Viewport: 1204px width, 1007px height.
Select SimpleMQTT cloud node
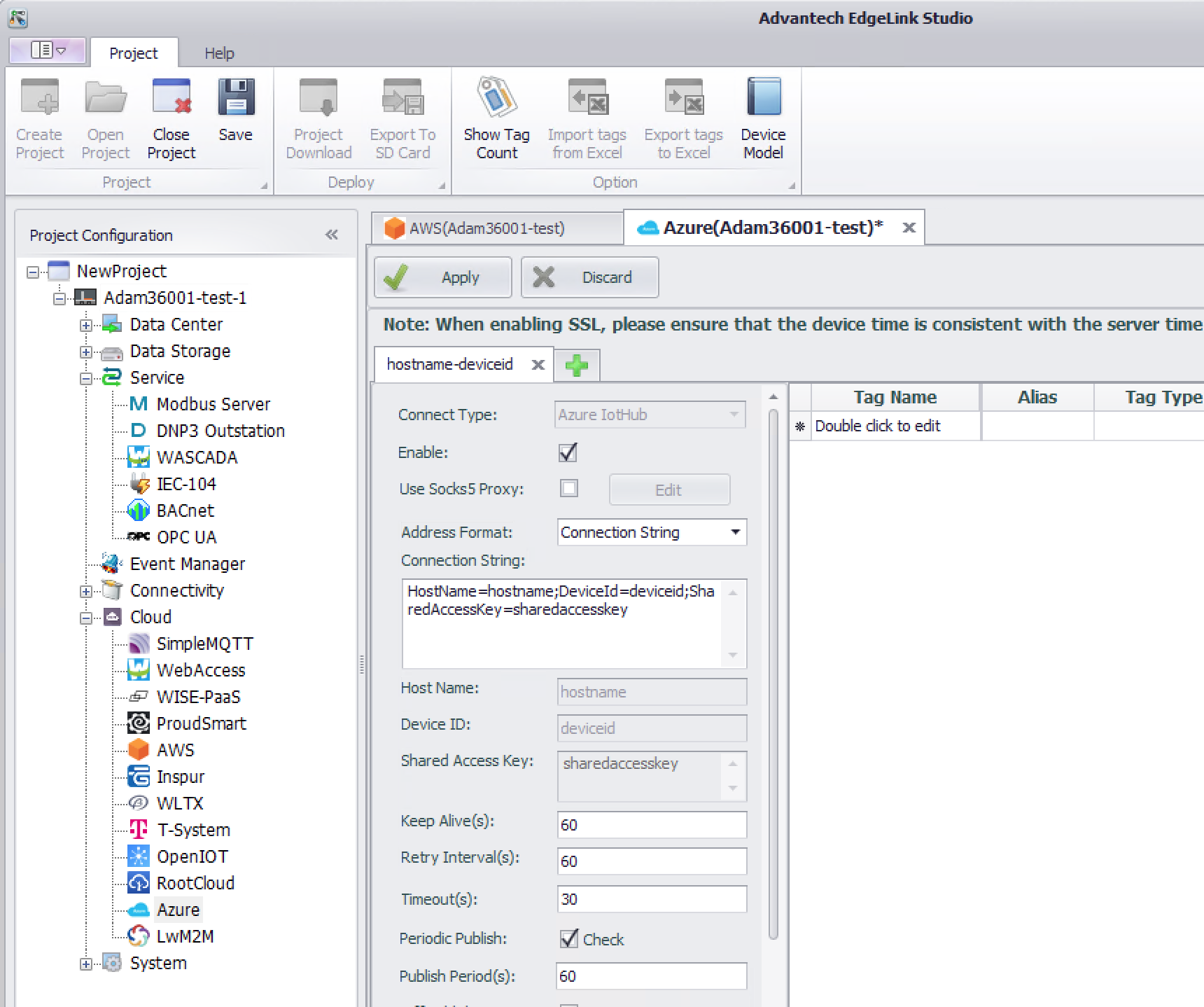point(204,644)
